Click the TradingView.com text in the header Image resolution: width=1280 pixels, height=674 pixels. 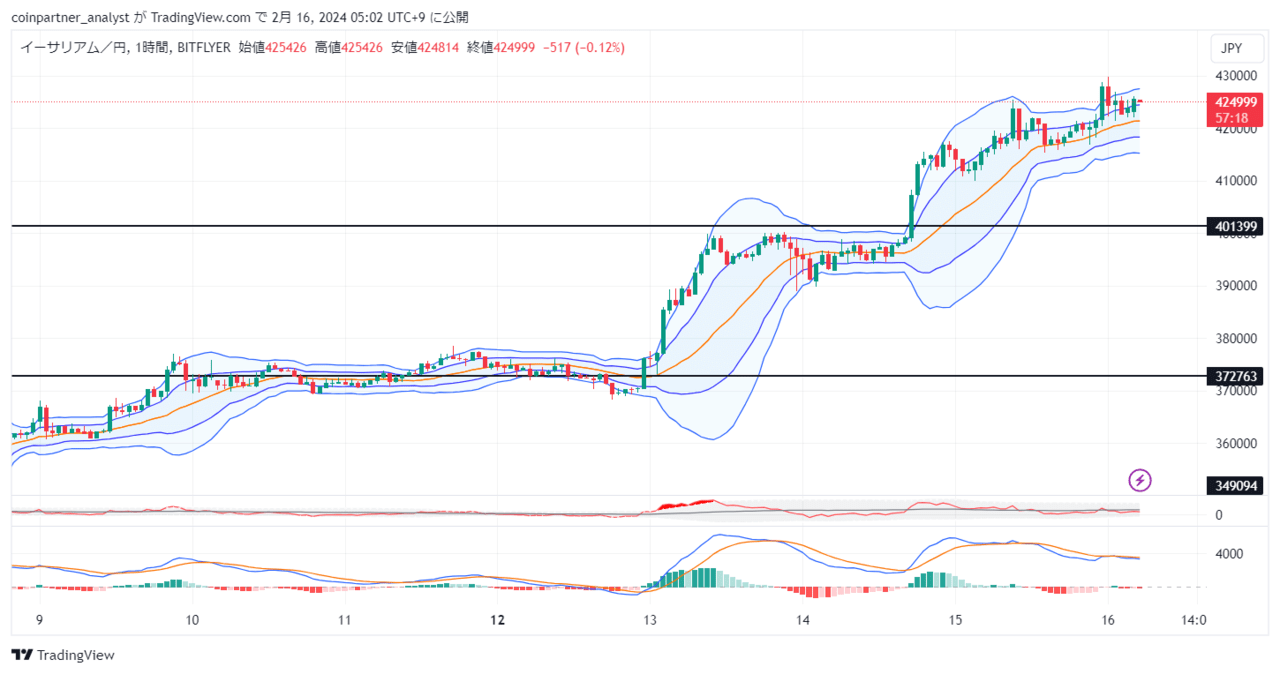(x=195, y=17)
